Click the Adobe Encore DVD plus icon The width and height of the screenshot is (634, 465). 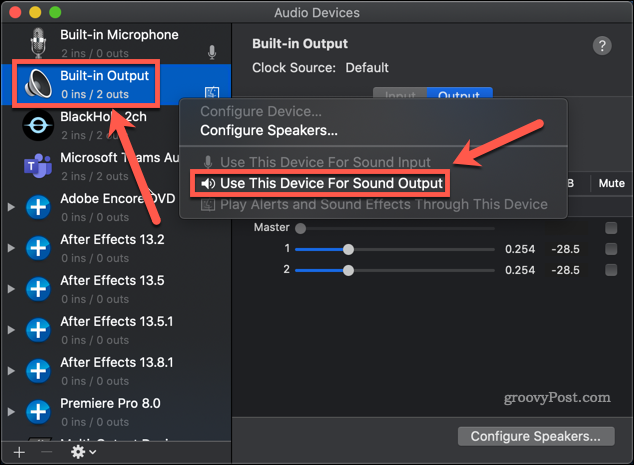(x=38, y=207)
